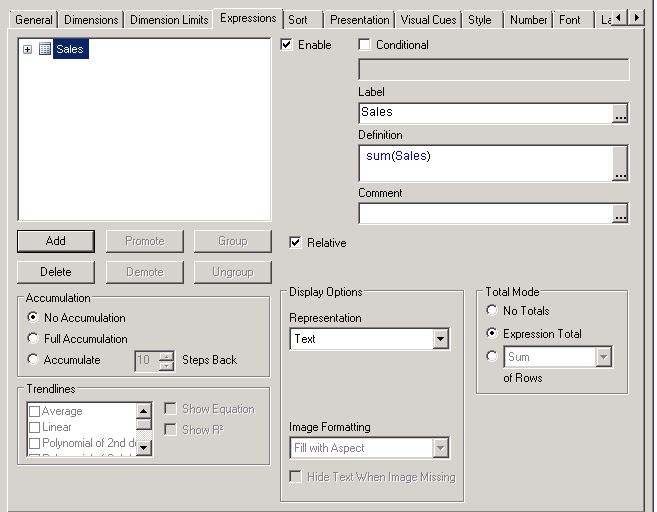Image resolution: width=657 pixels, height=512 pixels.
Task: Click the Delete expression button
Action: pyautogui.click(x=56, y=272)
